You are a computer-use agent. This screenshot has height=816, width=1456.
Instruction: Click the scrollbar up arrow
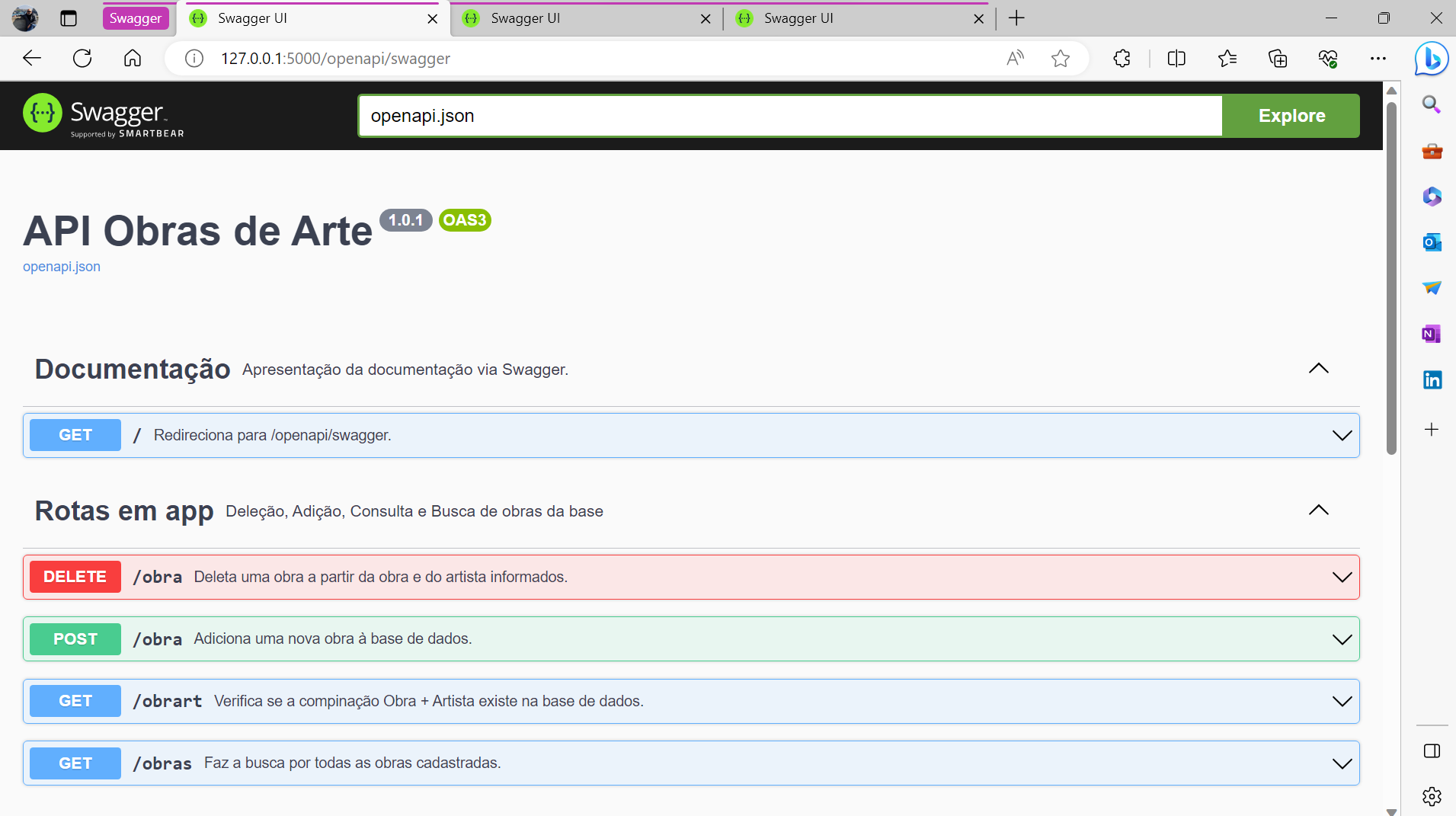pyautogui.click(x=1391, y=91)
